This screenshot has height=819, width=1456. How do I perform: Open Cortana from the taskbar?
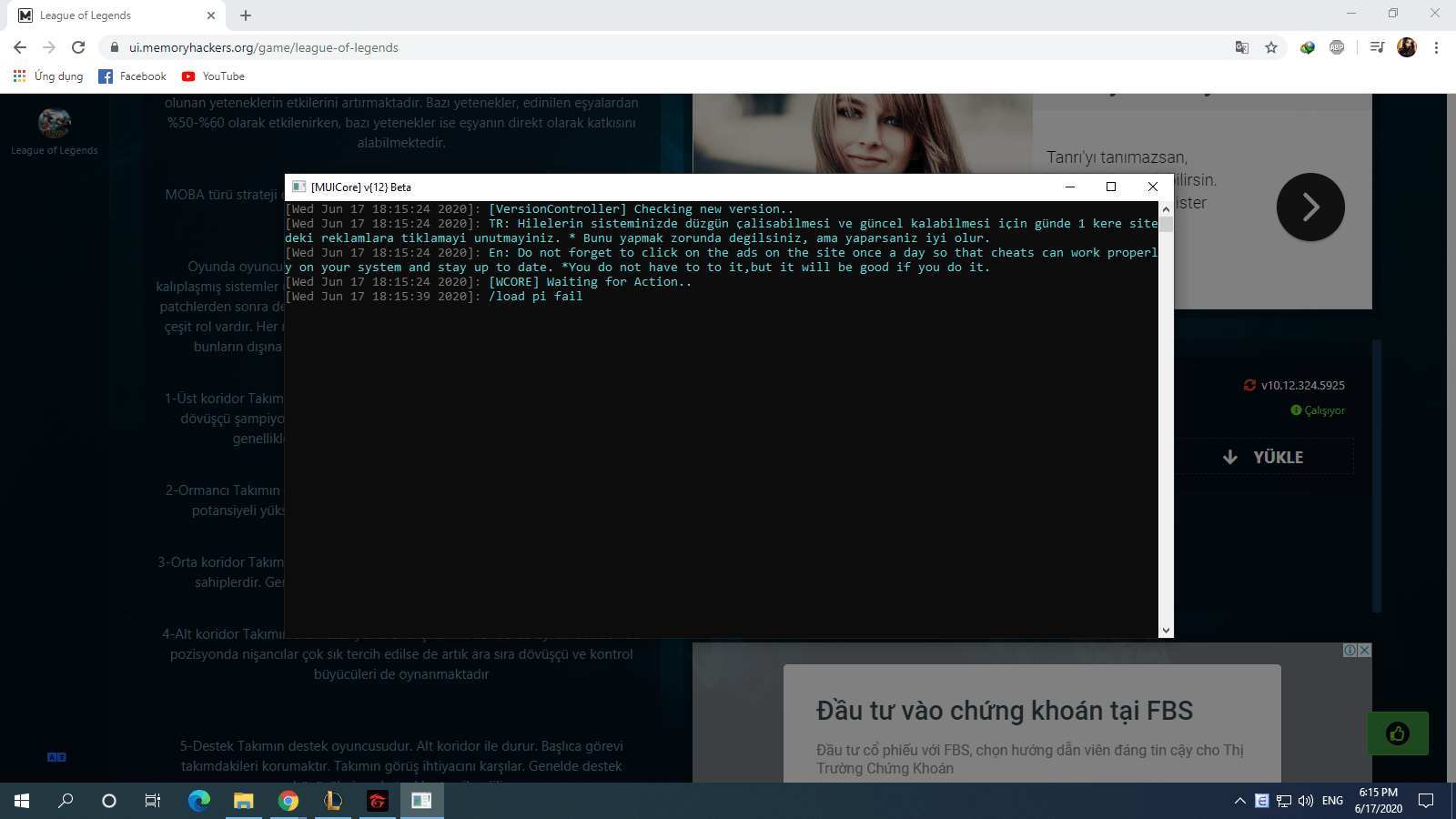click(x=109, y=801)
